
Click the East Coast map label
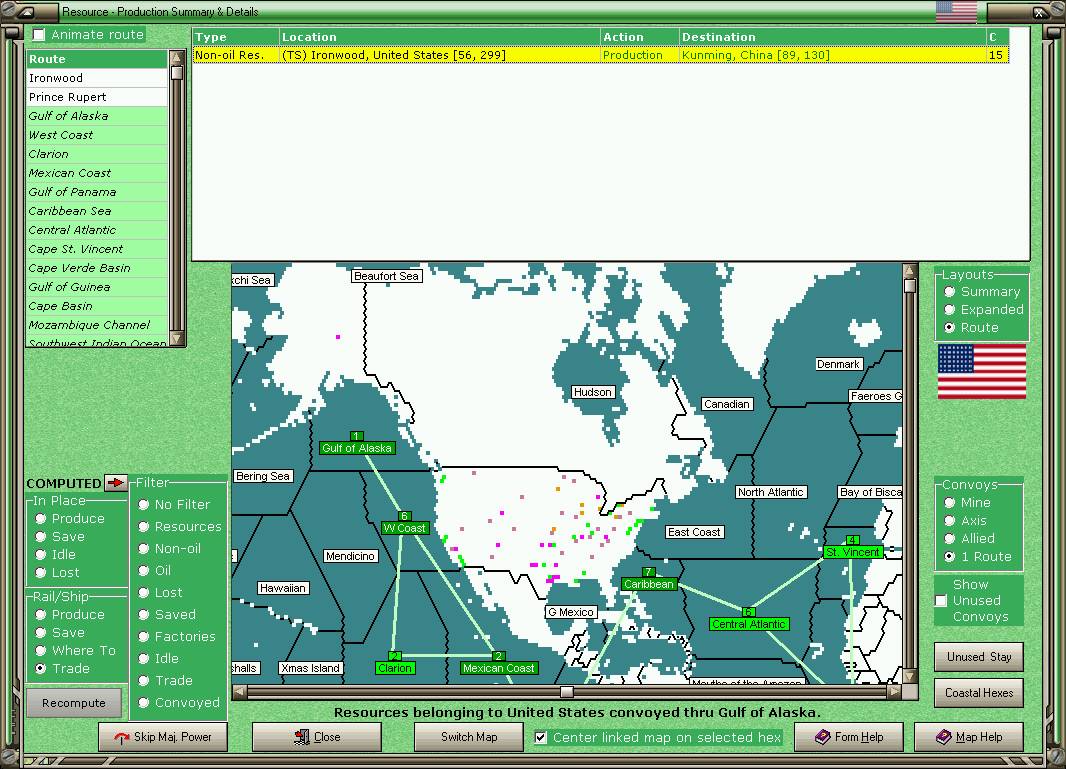694,532
